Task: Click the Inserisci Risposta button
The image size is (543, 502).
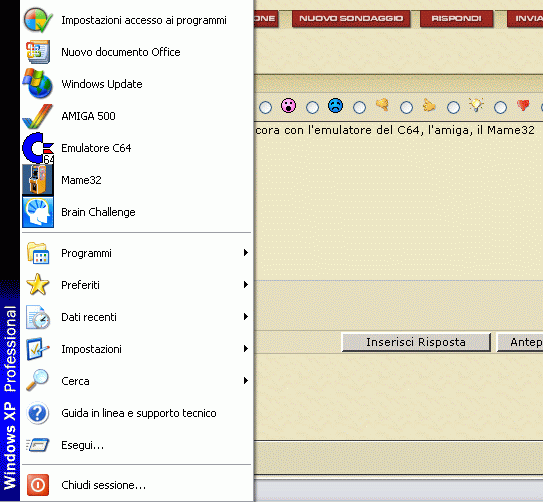Action: click(x=416, y=342)
